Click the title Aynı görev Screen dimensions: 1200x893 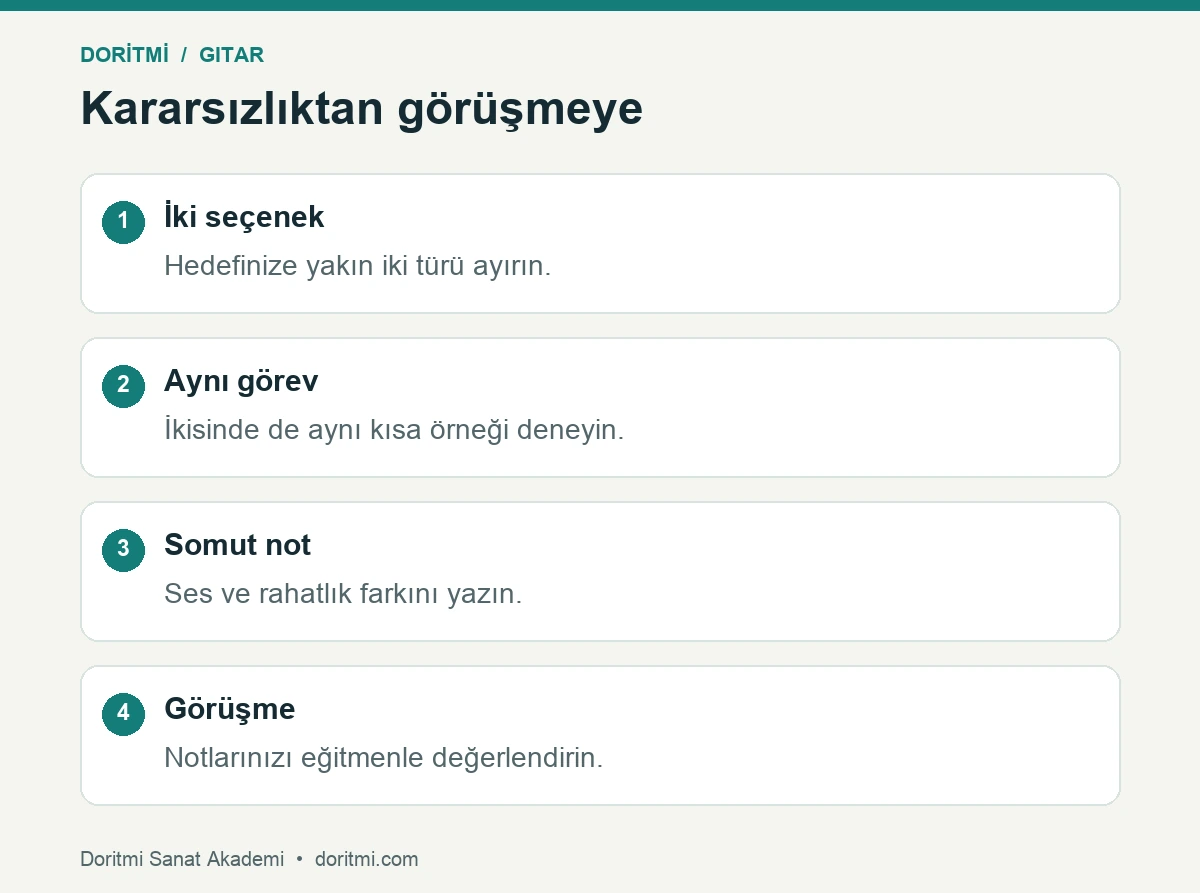coord(241,381)
